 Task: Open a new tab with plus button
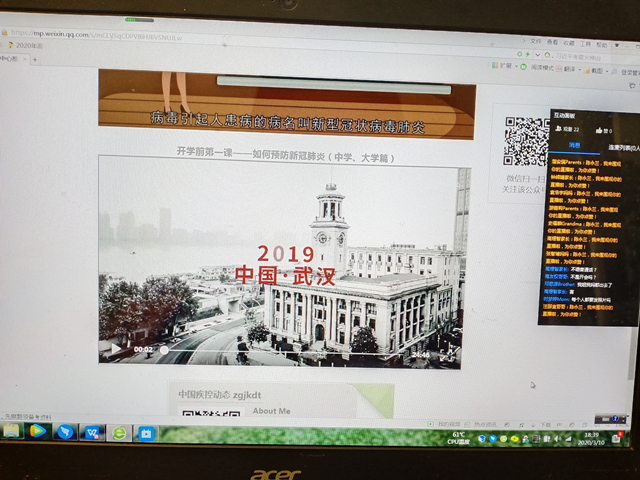[35, 60]
